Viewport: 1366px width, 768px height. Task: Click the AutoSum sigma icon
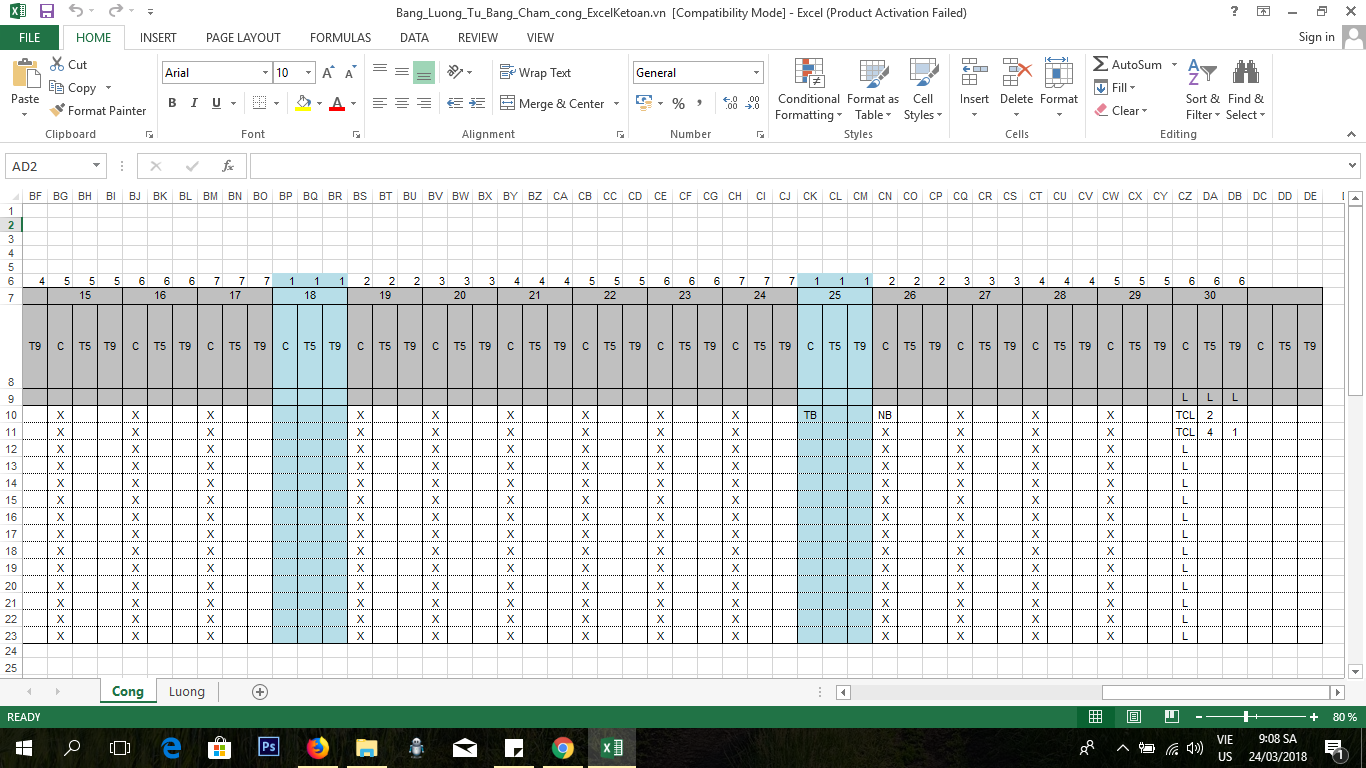[x=1101, y=64]
